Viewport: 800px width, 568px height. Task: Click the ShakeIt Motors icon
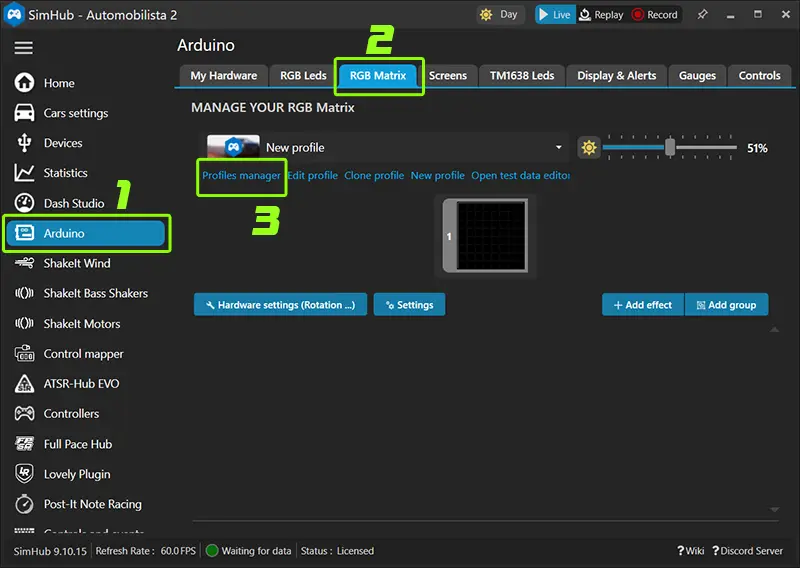(x=24, y=323)
